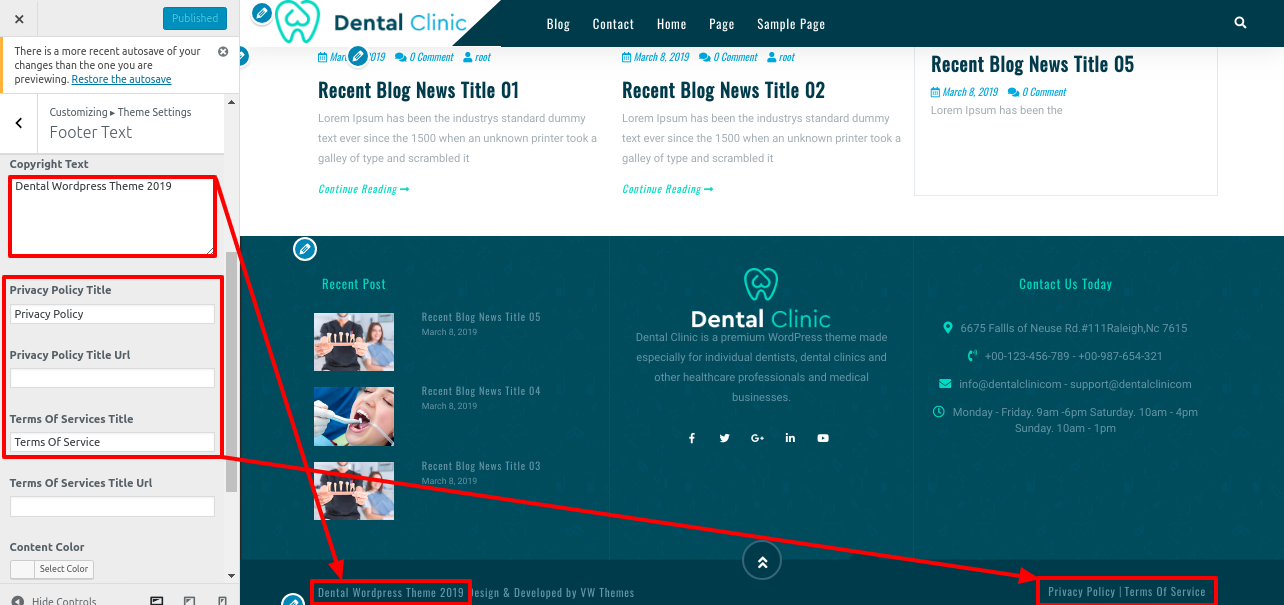Click the Contact Us Today footer heading
This screenshot has width=1284, height=605.
pos(1065,284)
